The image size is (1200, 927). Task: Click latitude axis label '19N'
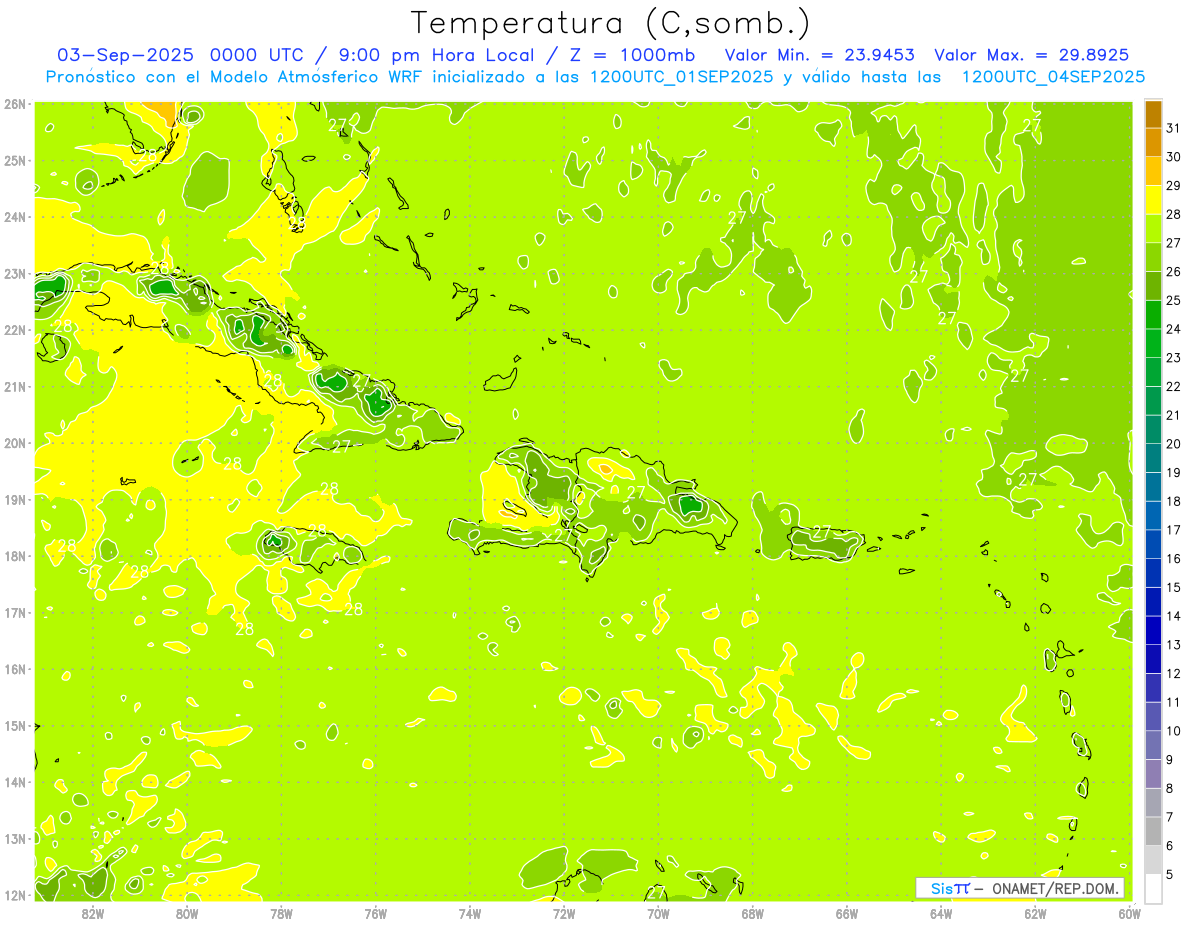15,500
